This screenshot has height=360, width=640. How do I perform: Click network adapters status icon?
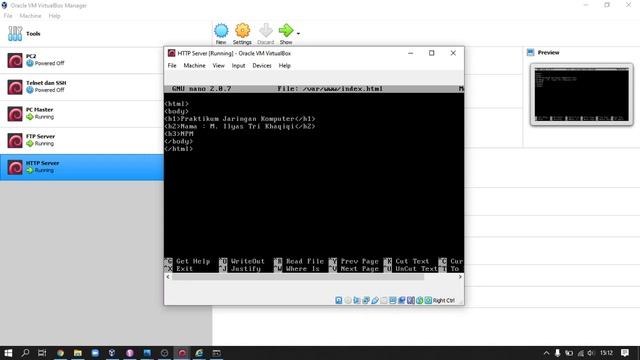(366, 300)
